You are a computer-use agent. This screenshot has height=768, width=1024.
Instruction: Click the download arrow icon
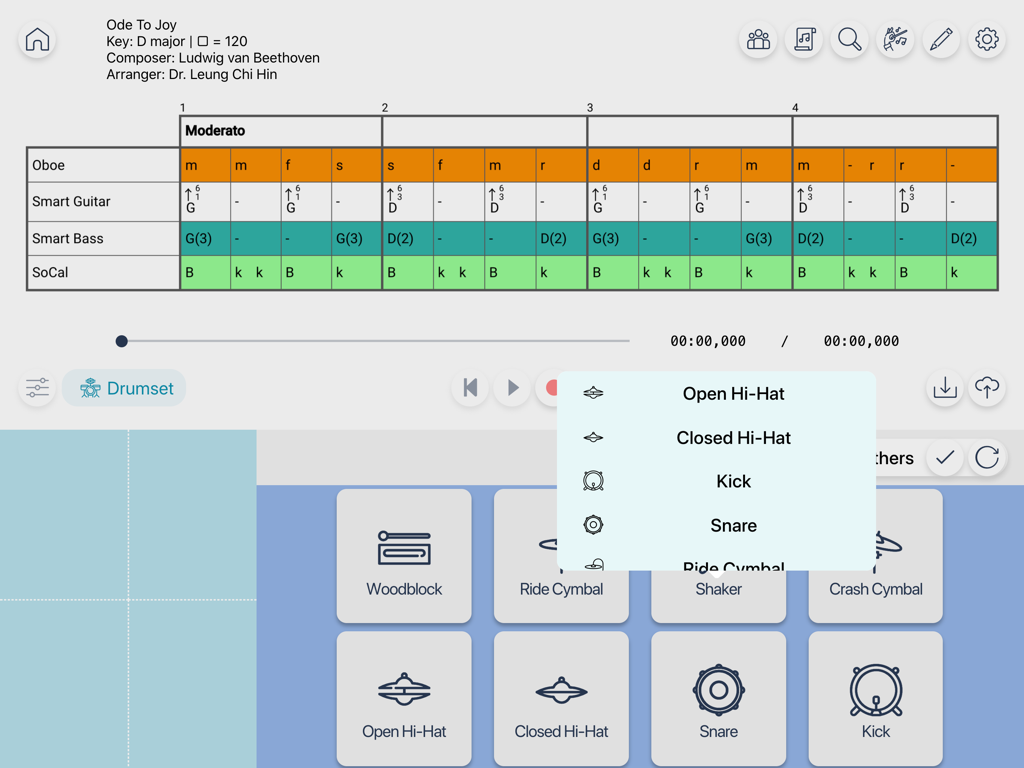(x=945, y=388)
